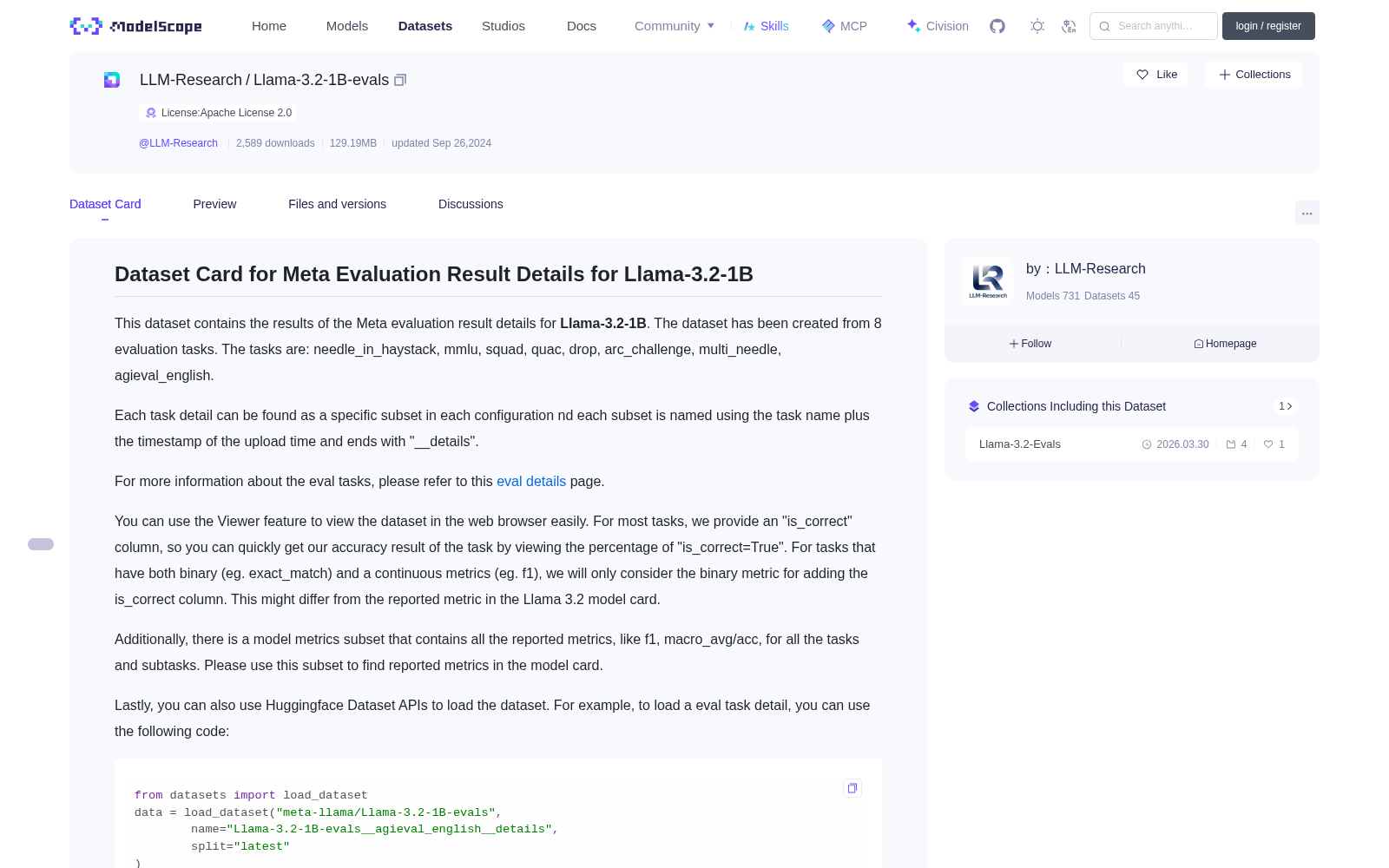
Task: Switch to the Discussions tab
Action: pyautogui.click(x=471, y=204)
